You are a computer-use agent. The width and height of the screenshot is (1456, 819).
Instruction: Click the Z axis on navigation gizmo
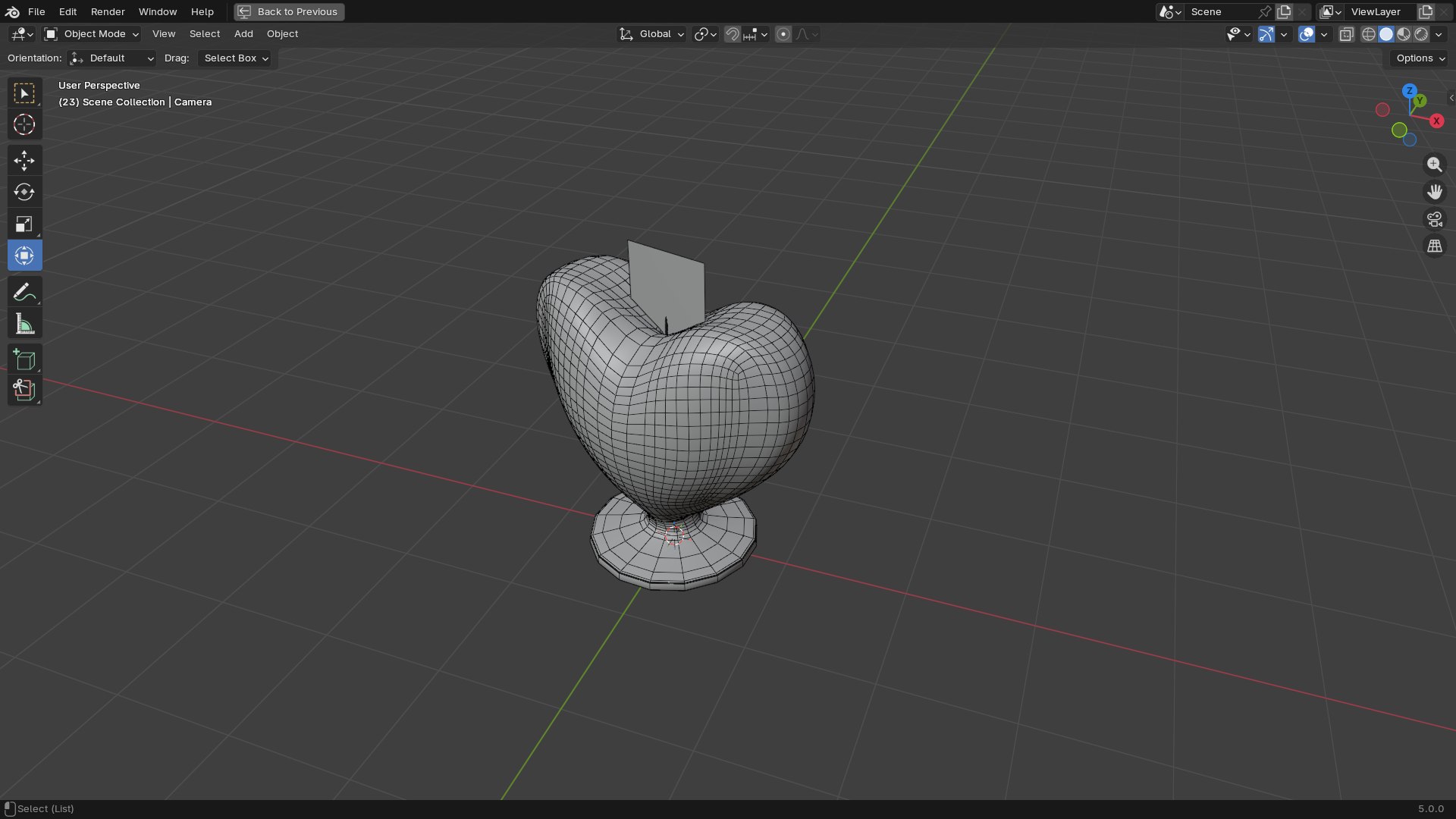[1409, 91]
